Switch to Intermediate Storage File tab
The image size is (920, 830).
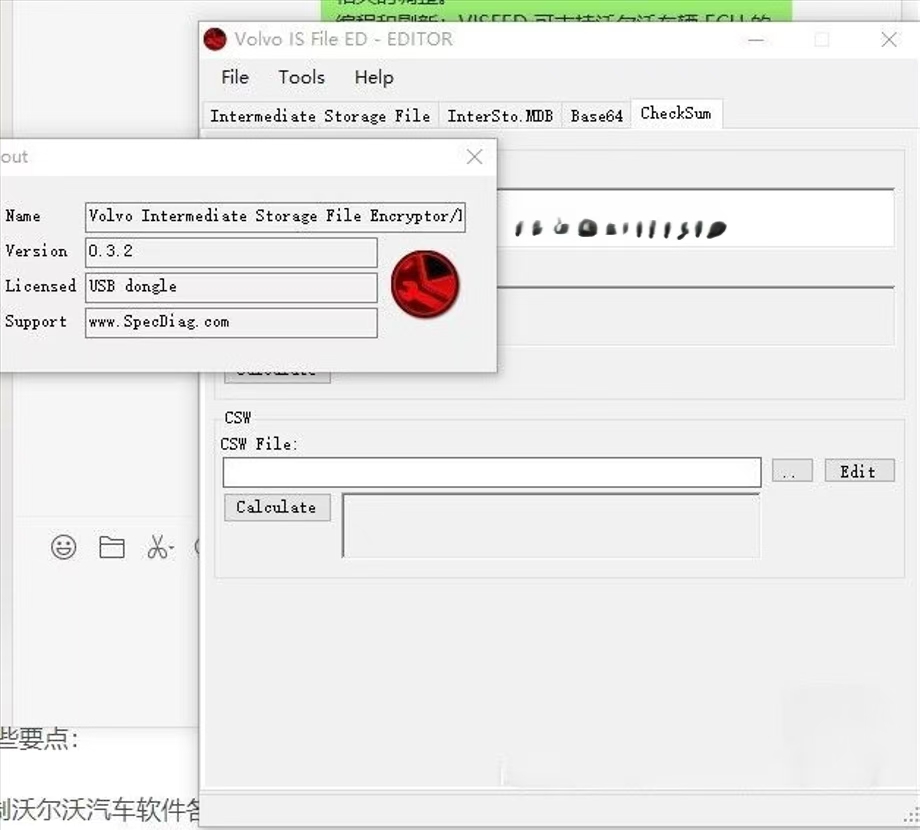pyautogui.click(x=320, y=116)
